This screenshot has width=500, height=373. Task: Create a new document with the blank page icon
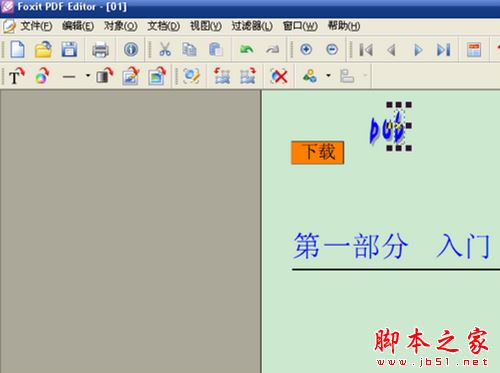coord(17,50)
